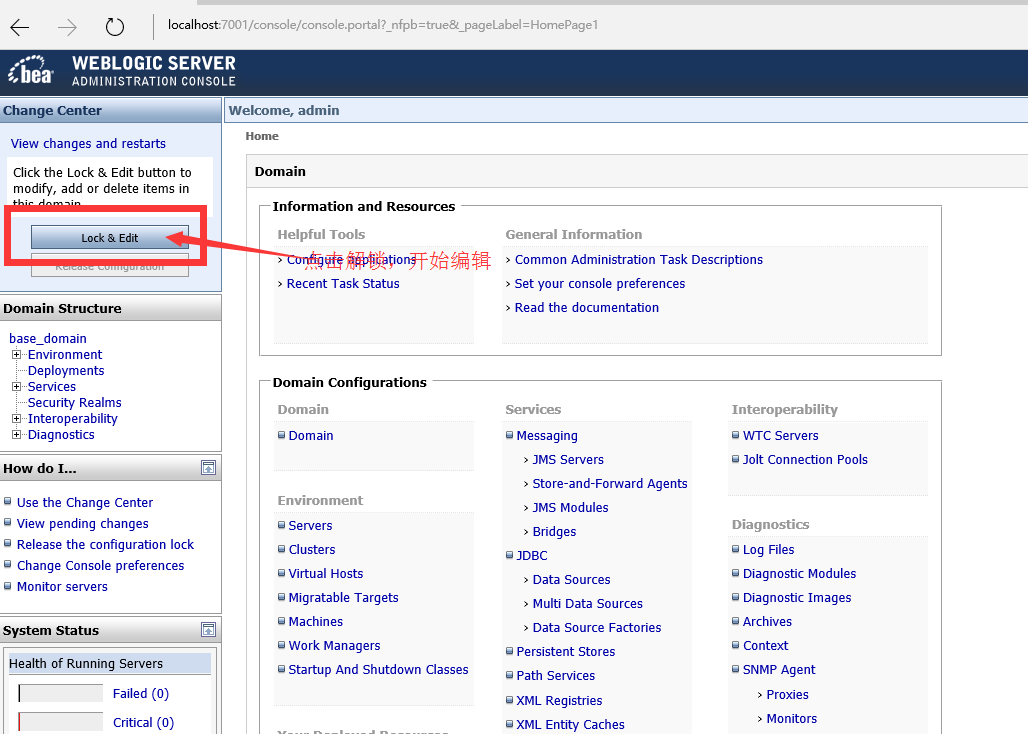Open the JDBC link
1028x734 pixels.
click(532, 556)
